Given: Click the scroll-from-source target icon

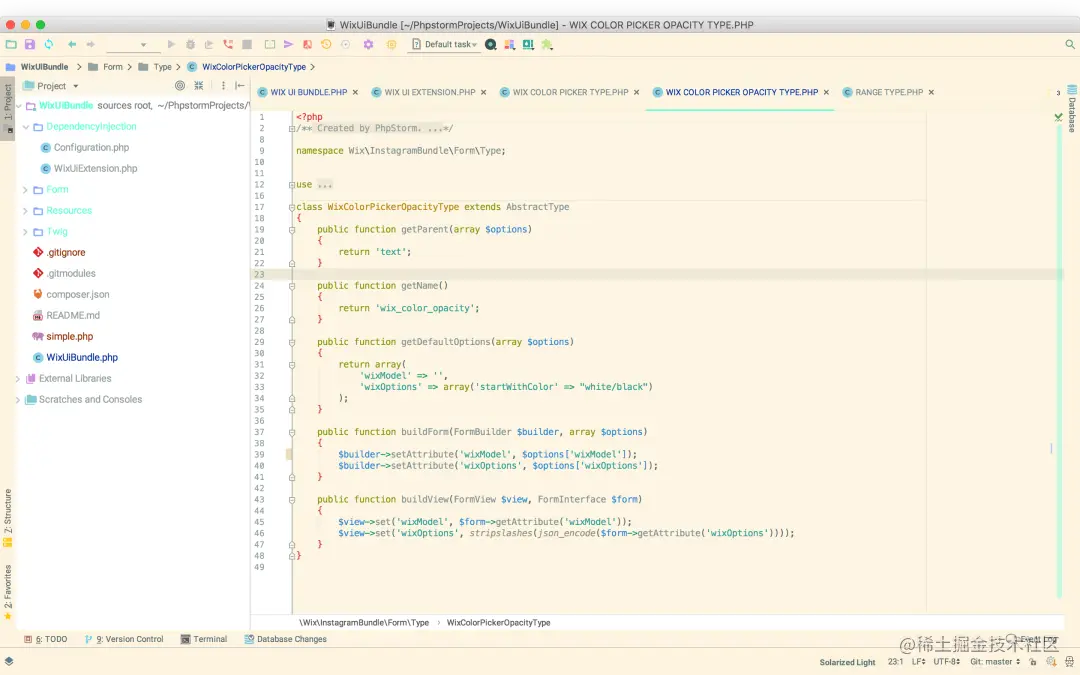Looking at the screenshot, I should tap(180, 85).
